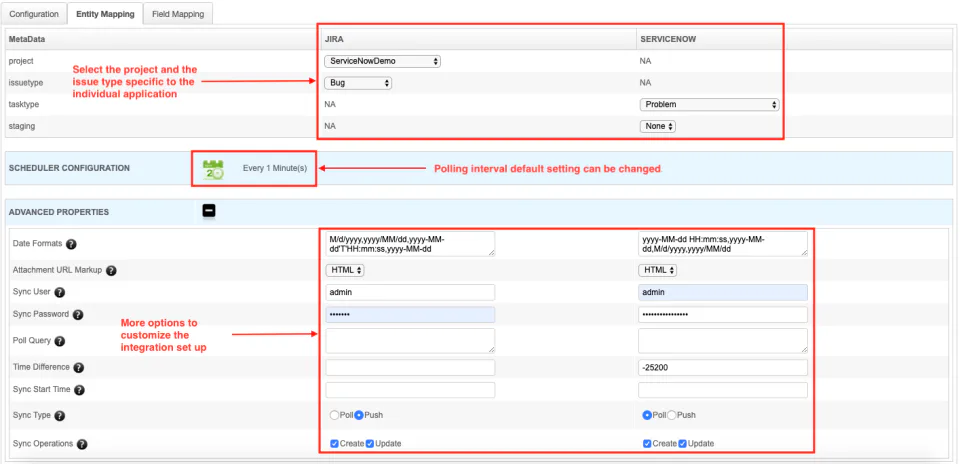Screen dimensions: 960x464
Task: Click the SERVICENOW column header
Action: point(668,39)
